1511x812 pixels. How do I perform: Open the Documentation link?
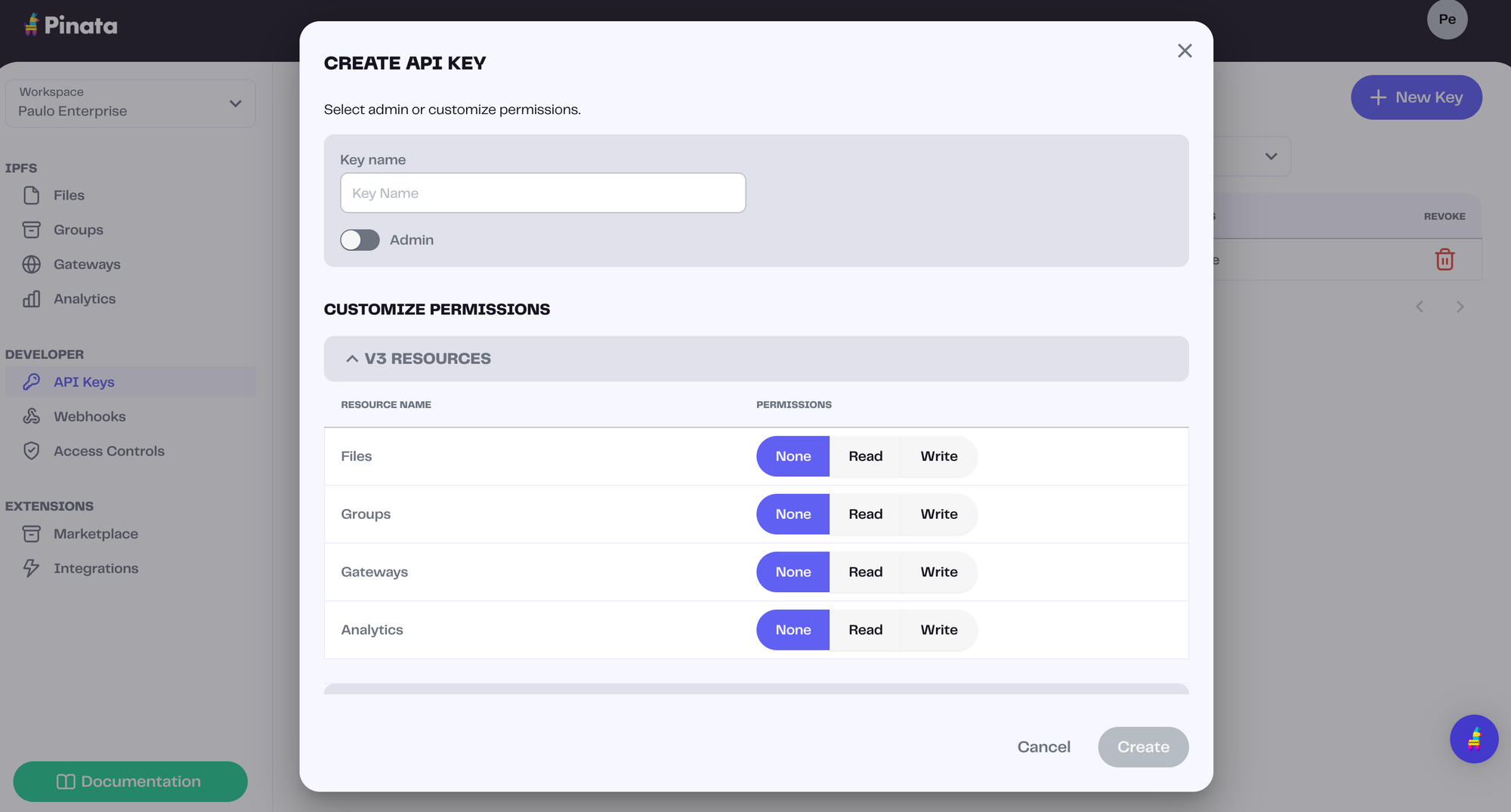point(130,781)
